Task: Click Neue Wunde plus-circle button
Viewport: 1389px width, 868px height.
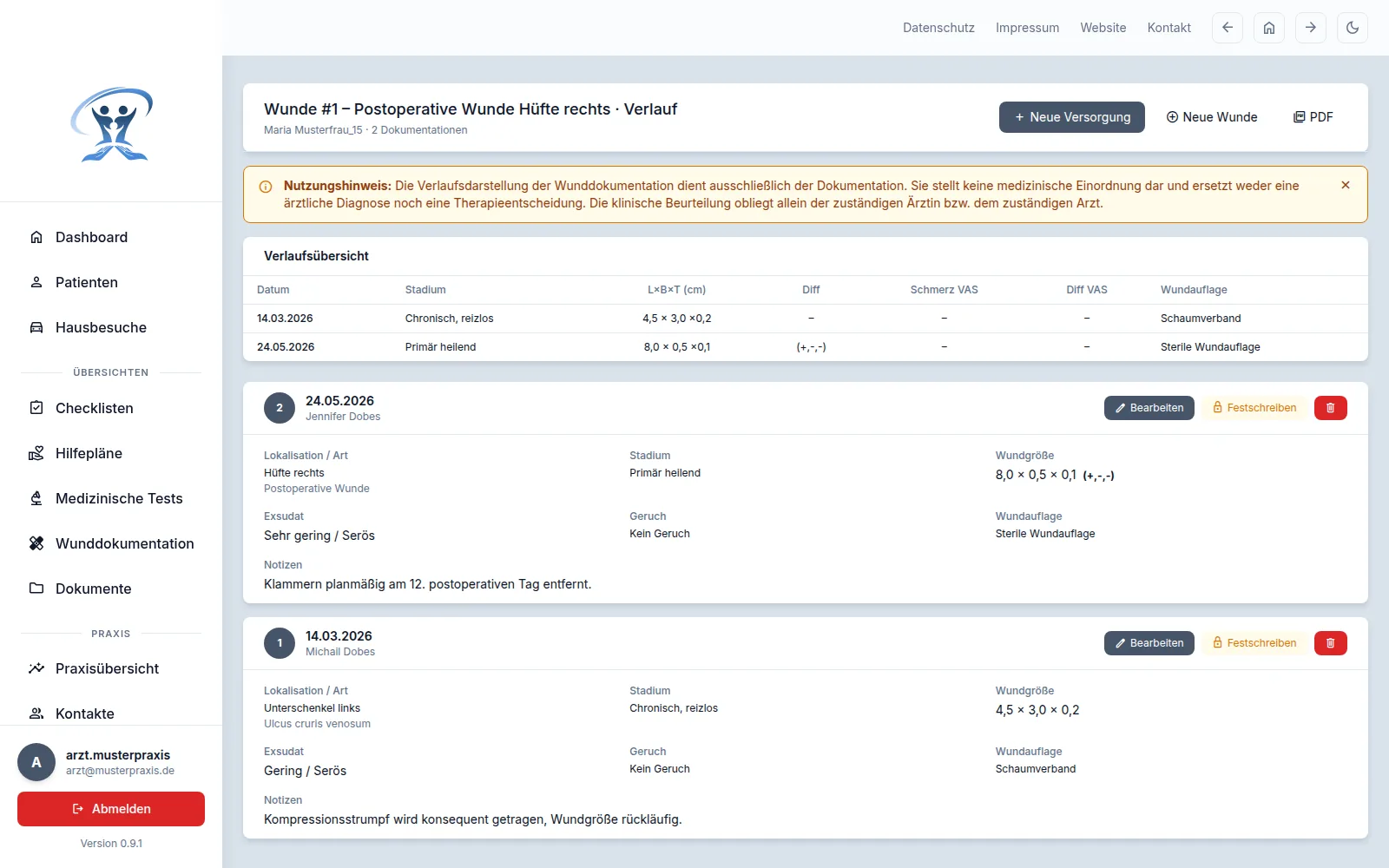Action: (x=1212, y=117)
